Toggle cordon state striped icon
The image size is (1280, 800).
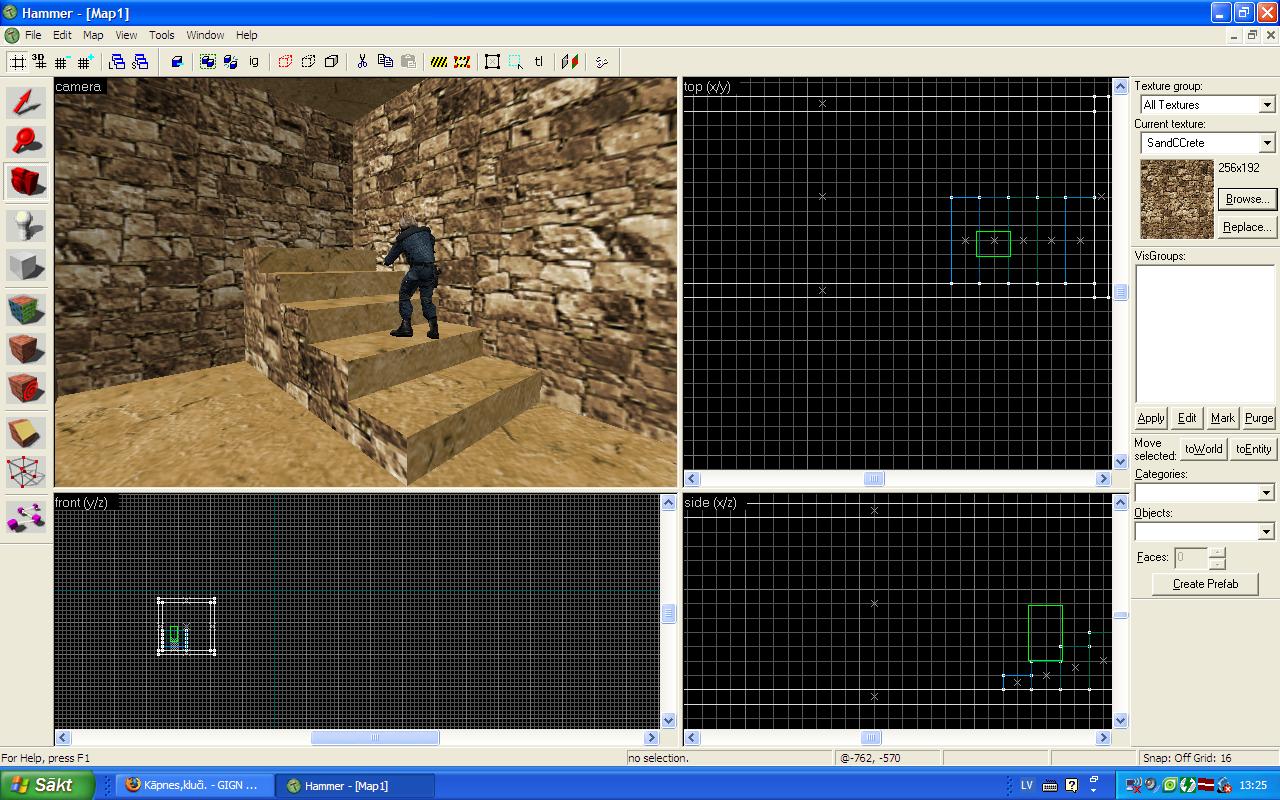[439, 61]
